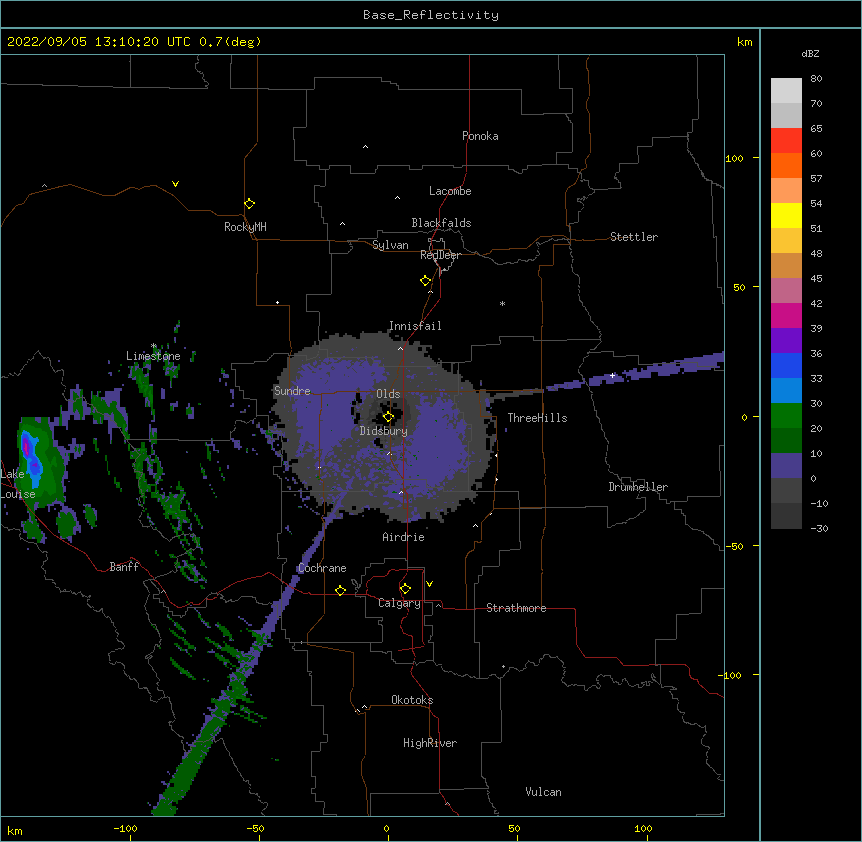The image size is (862, 842).
Task: Click the Vulcan label
Action: 543,792
